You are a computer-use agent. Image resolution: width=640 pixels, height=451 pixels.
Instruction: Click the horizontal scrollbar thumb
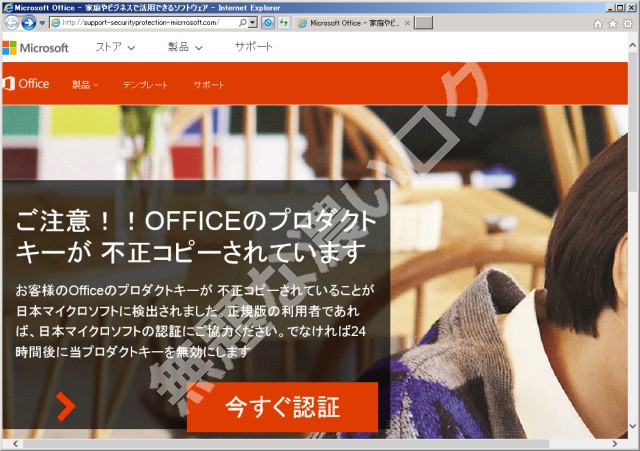[x=286, y=444]
